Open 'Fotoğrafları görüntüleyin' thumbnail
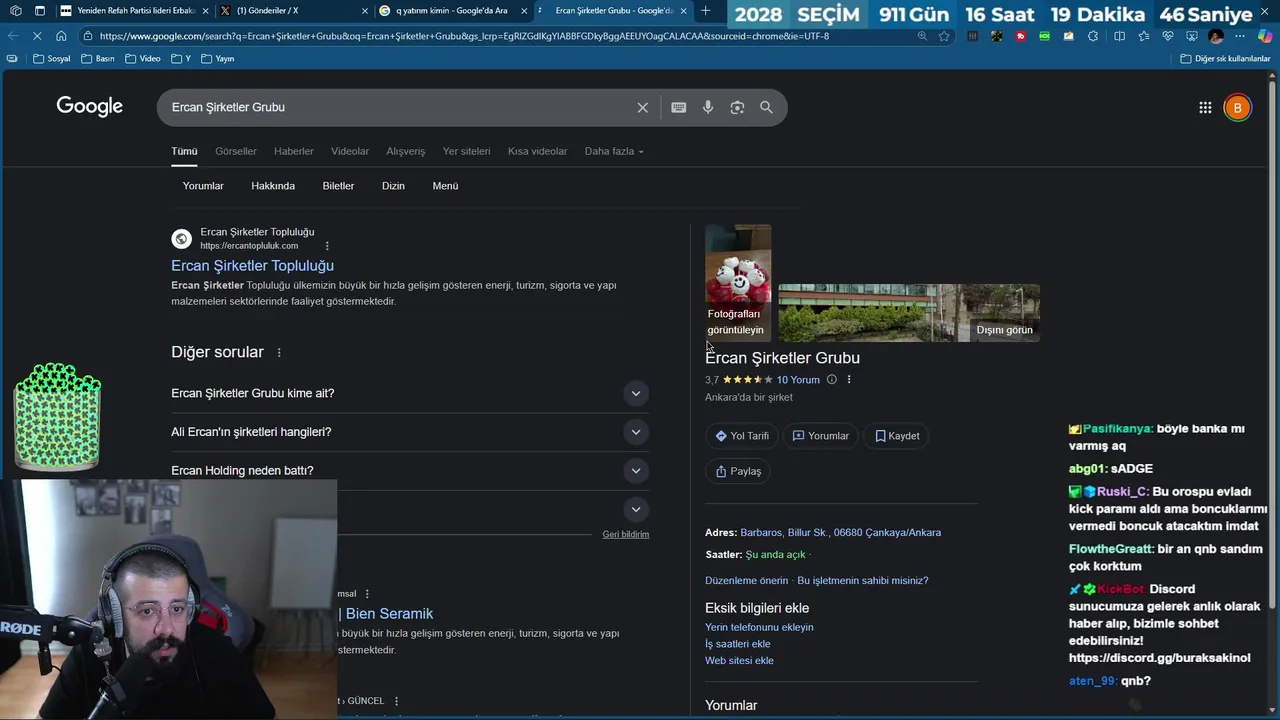This screenshot has height=720, width=1280. [x=738, y=283]
